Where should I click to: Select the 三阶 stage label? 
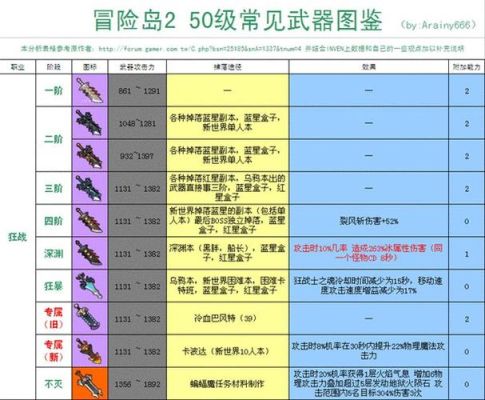pos(53,188)
